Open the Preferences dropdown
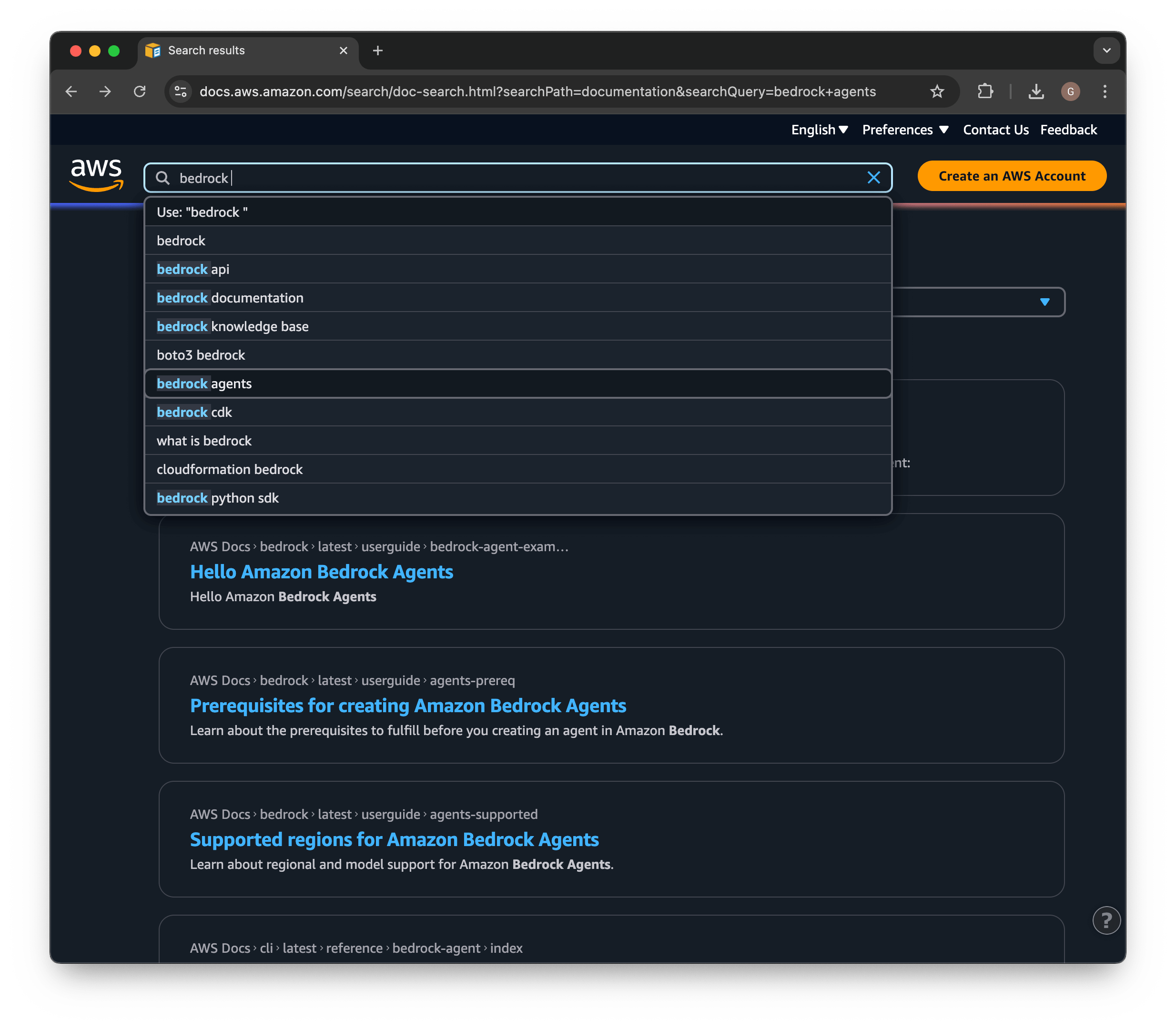 pos(904,130)
